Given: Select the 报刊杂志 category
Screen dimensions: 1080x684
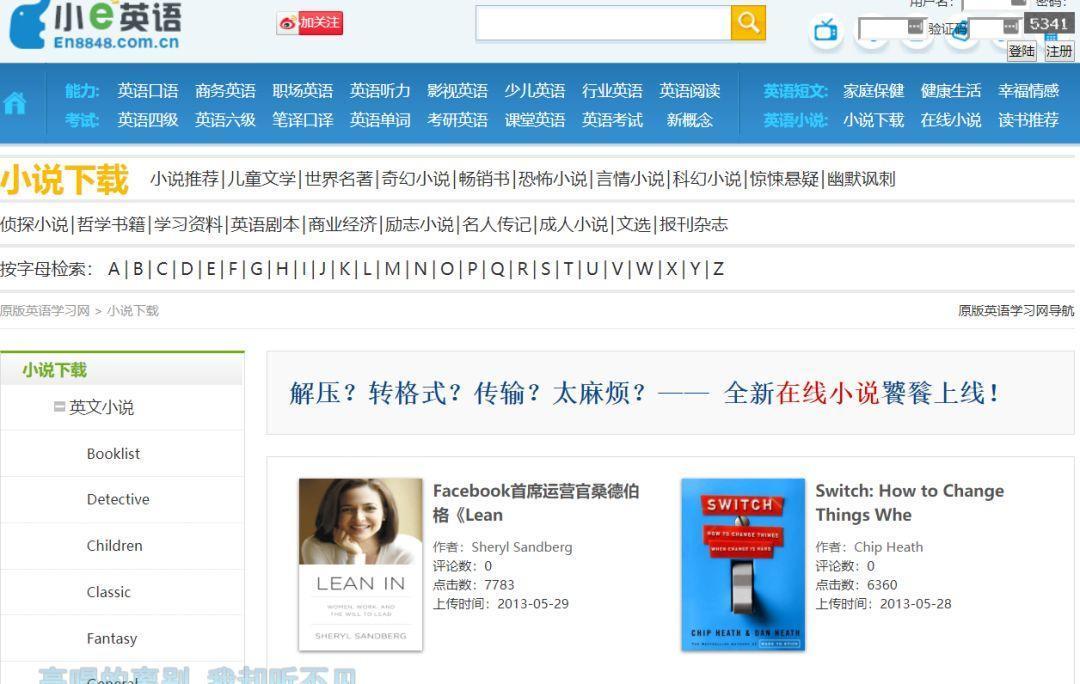Looking at the screenshot, I should [x=694, y=225].
